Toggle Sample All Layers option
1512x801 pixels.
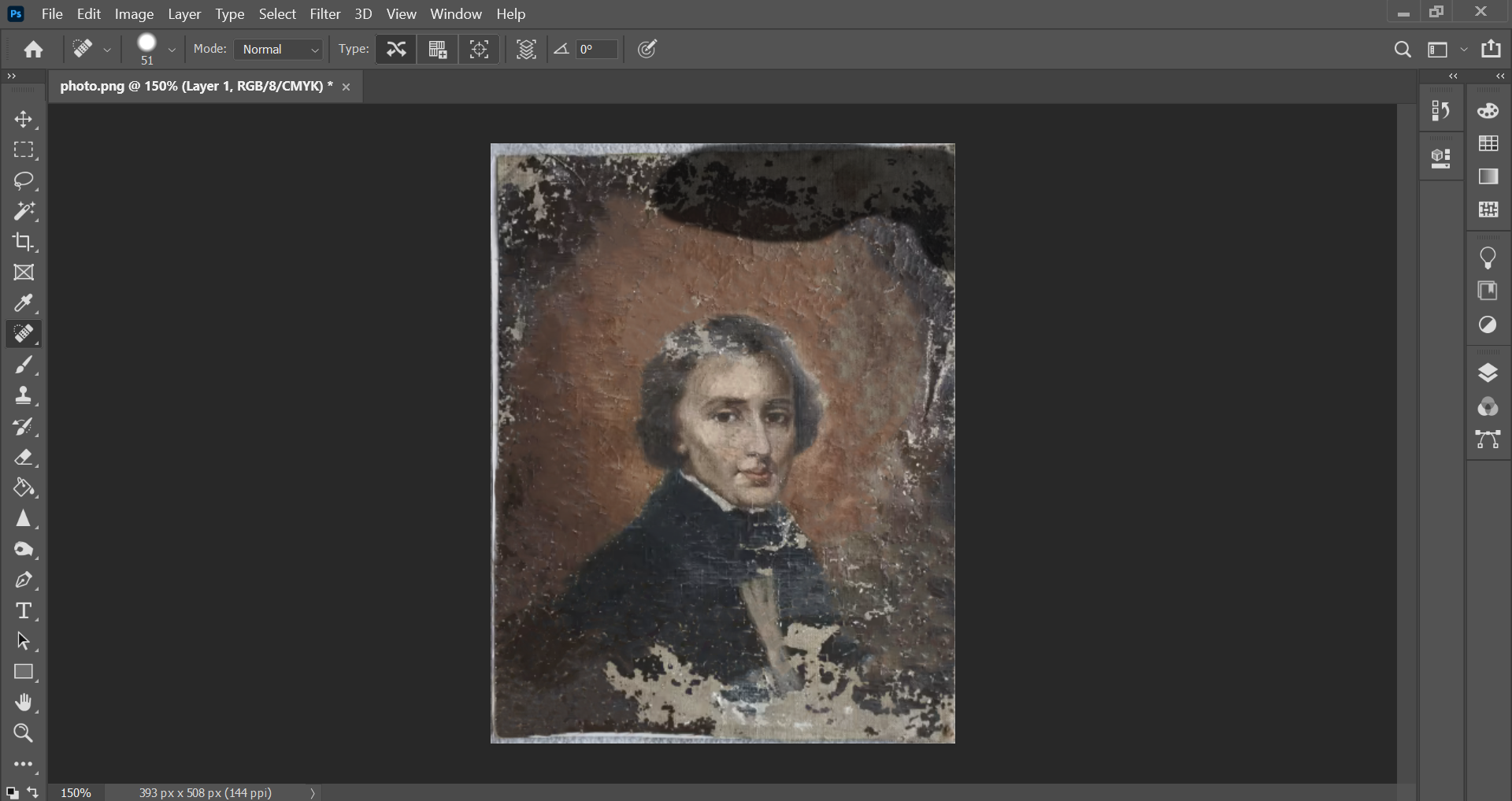pyautogui.click(x=526, y=50)
